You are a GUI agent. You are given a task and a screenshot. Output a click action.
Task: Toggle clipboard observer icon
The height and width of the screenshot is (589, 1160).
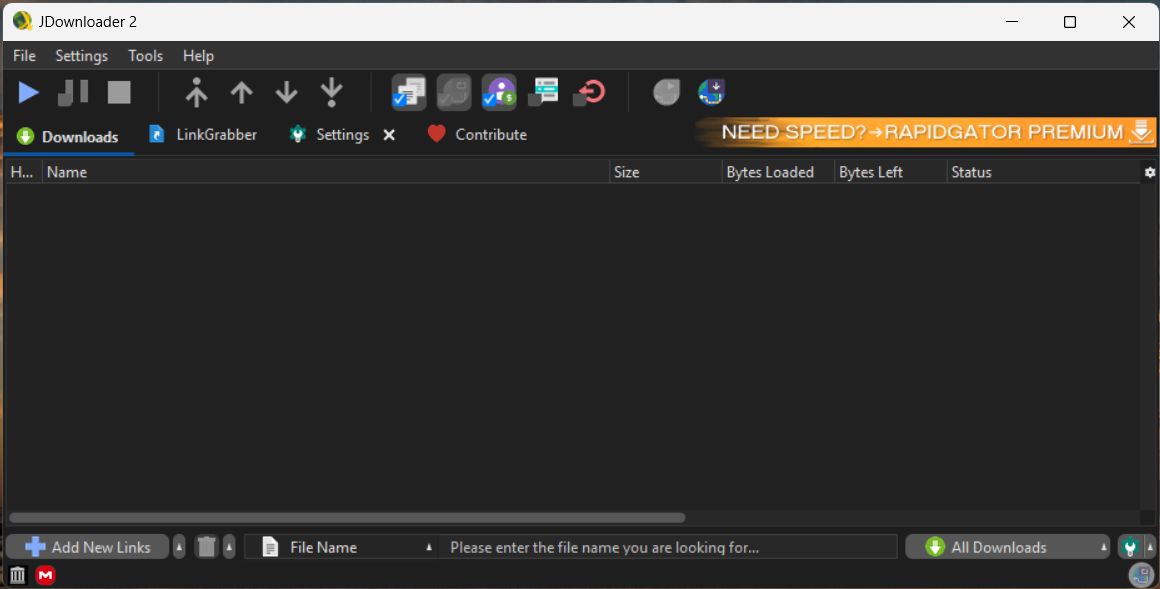408,92
